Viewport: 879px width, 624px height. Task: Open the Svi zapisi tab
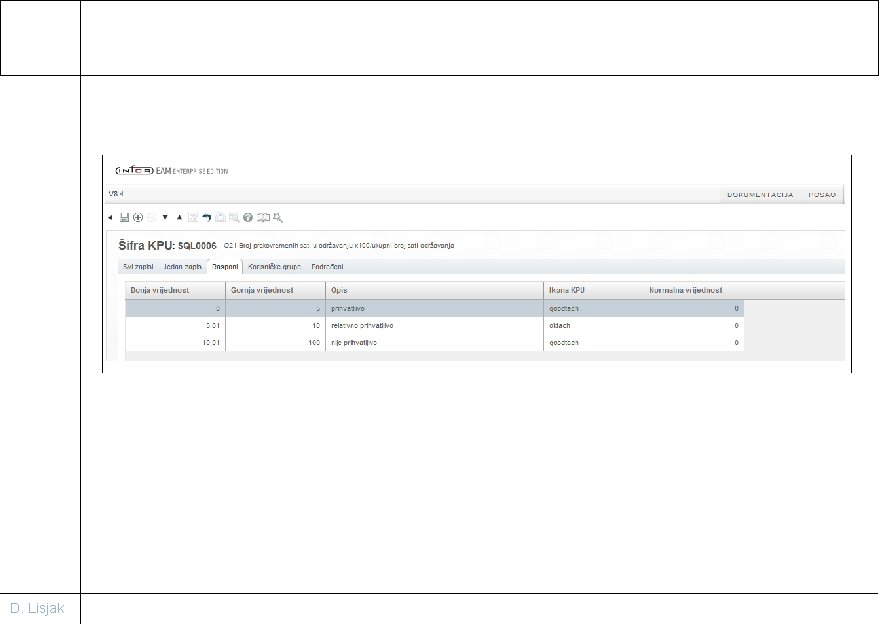click(138, 267)
